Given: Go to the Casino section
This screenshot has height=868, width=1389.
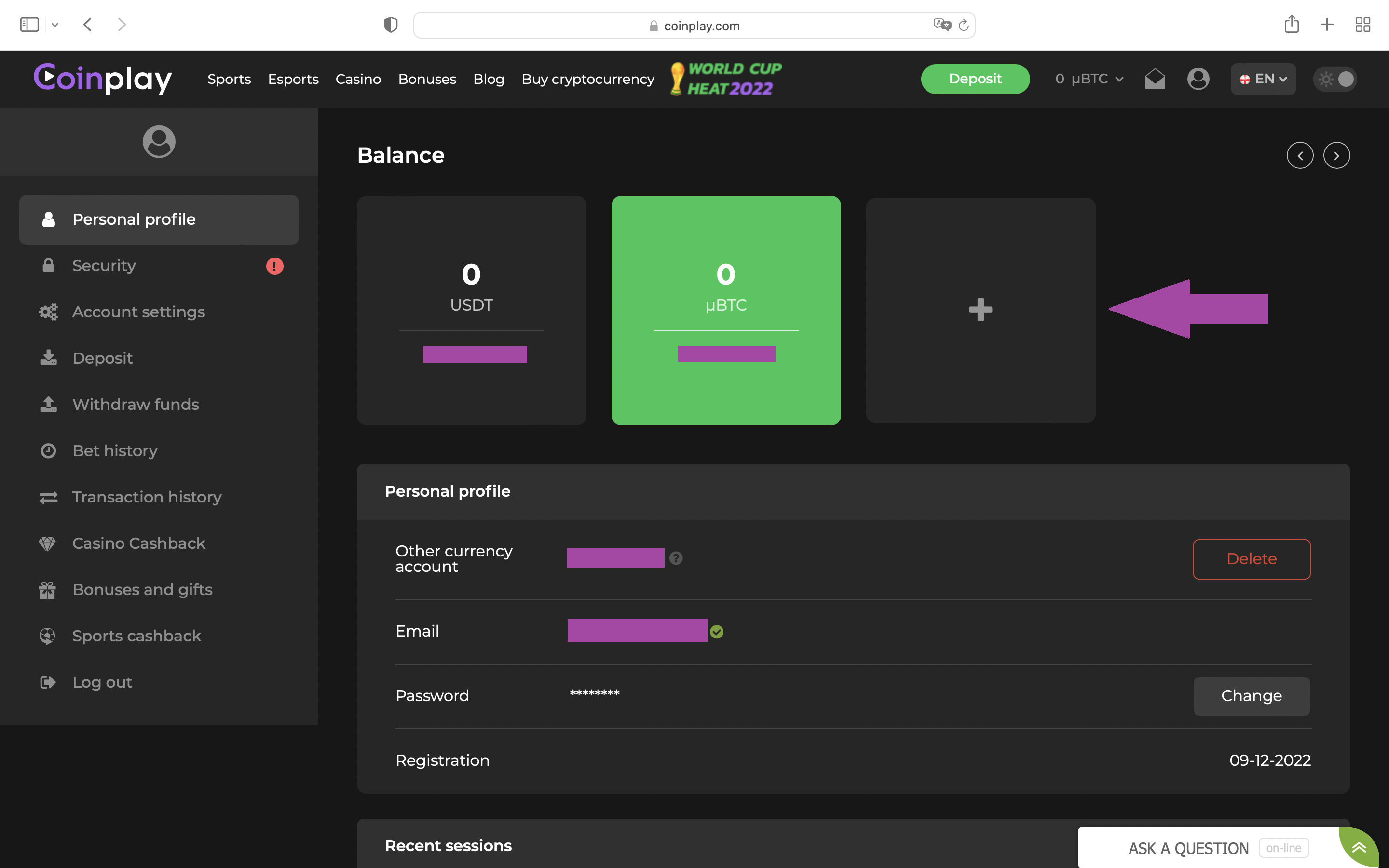Looking at the screenshot, I should (x=358, y=79).
